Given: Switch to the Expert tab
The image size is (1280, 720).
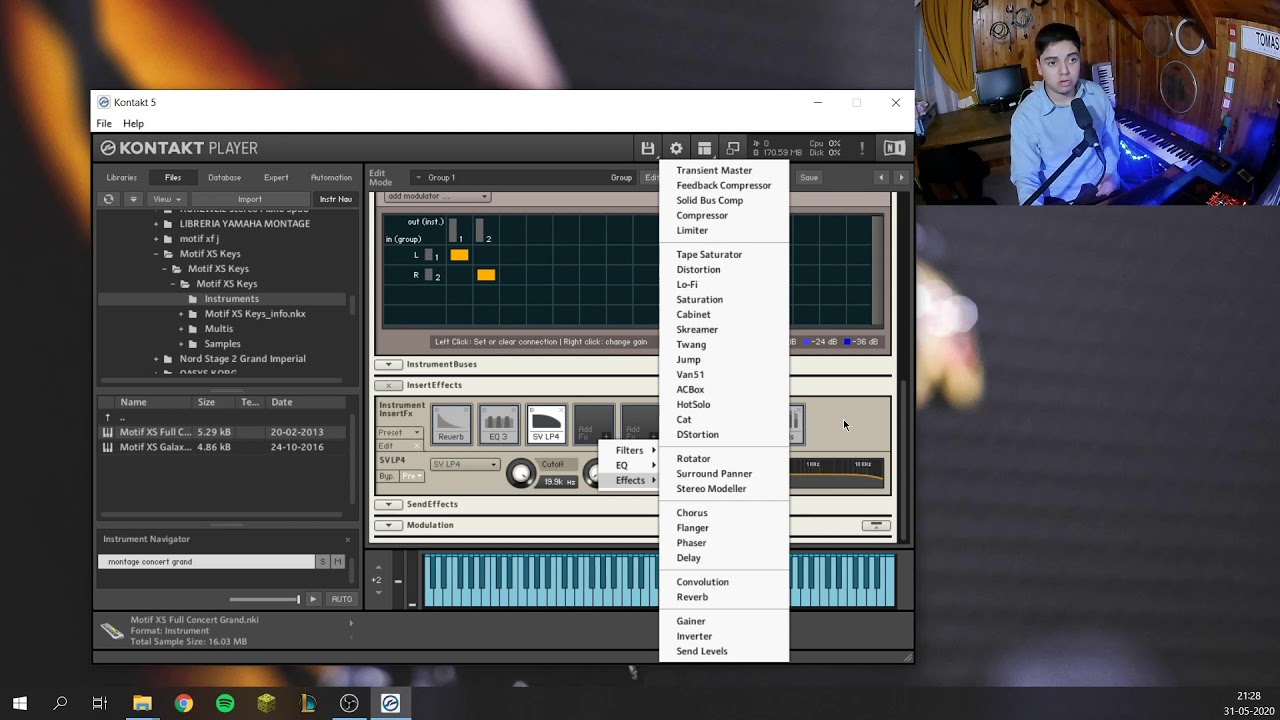Looking at the screenshot, I should click(x=276, y=178).
